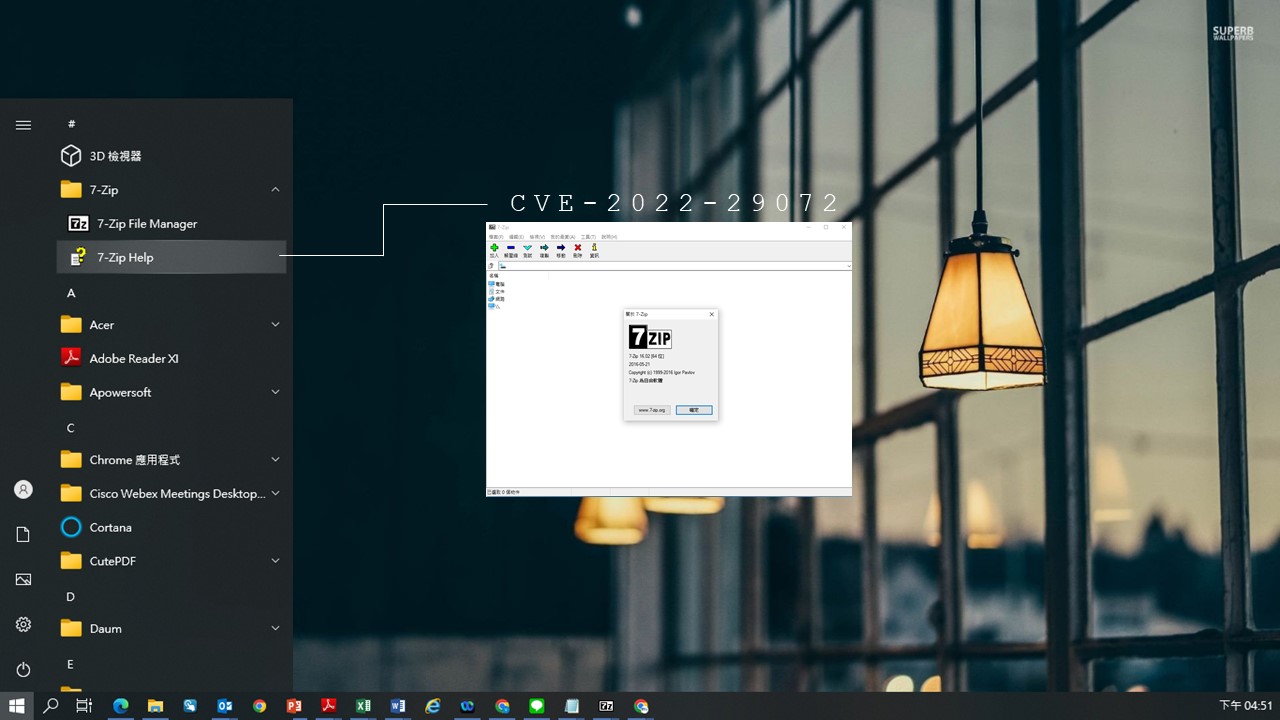
Task: Switch to PowerPoint on the taskbar
Action: 294,706
